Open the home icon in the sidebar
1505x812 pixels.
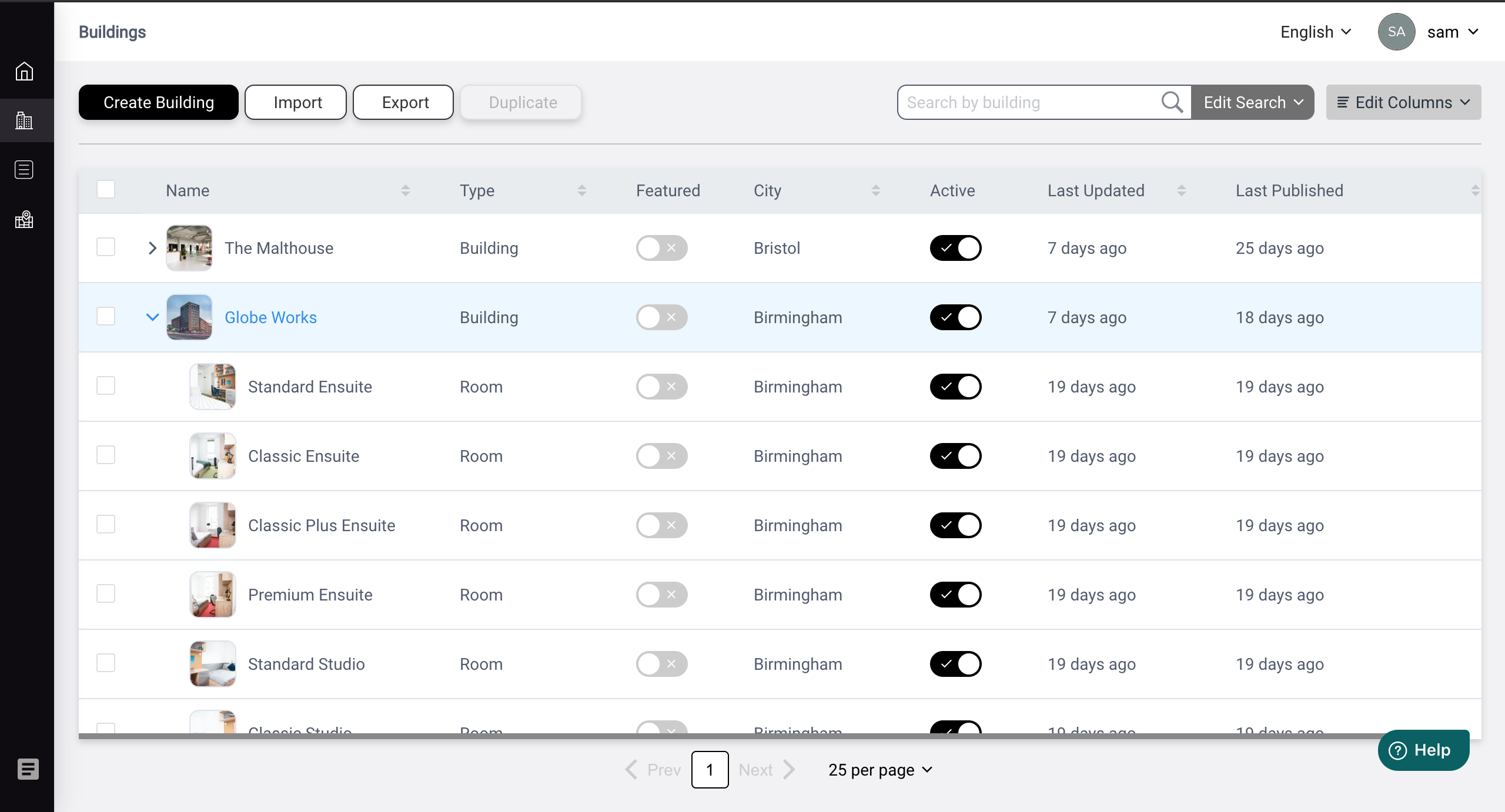pyautogui.click(x=24, y=71)
